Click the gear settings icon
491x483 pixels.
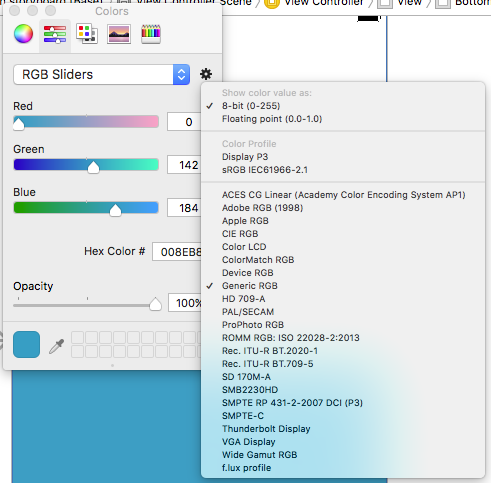coord(206,74)
